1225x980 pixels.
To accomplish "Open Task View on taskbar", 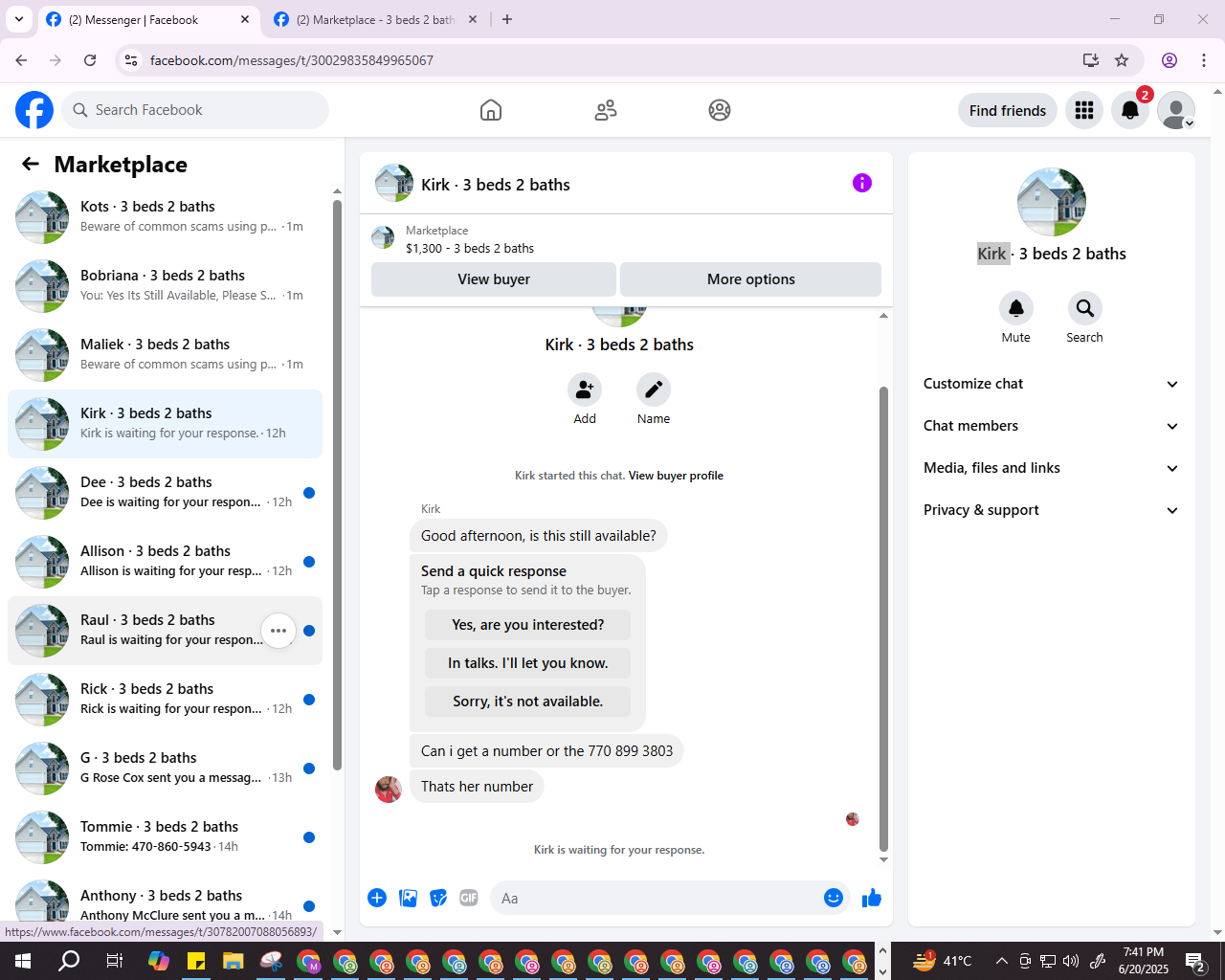I will click(x=114, y=961).
